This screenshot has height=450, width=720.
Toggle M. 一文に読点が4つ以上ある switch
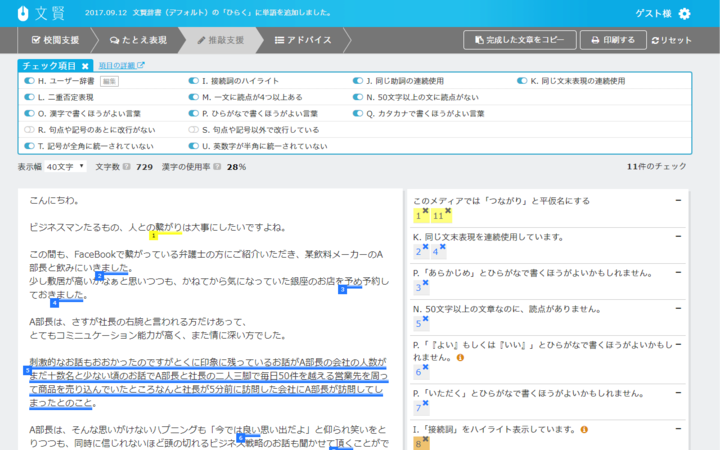point(194,97)
